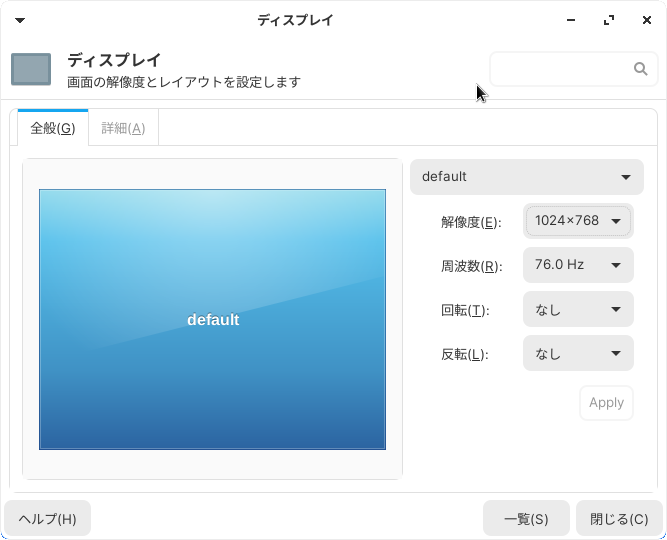Click the display monitor icon in header
Viewport: 667px width, 540px height.
(31, 69)
